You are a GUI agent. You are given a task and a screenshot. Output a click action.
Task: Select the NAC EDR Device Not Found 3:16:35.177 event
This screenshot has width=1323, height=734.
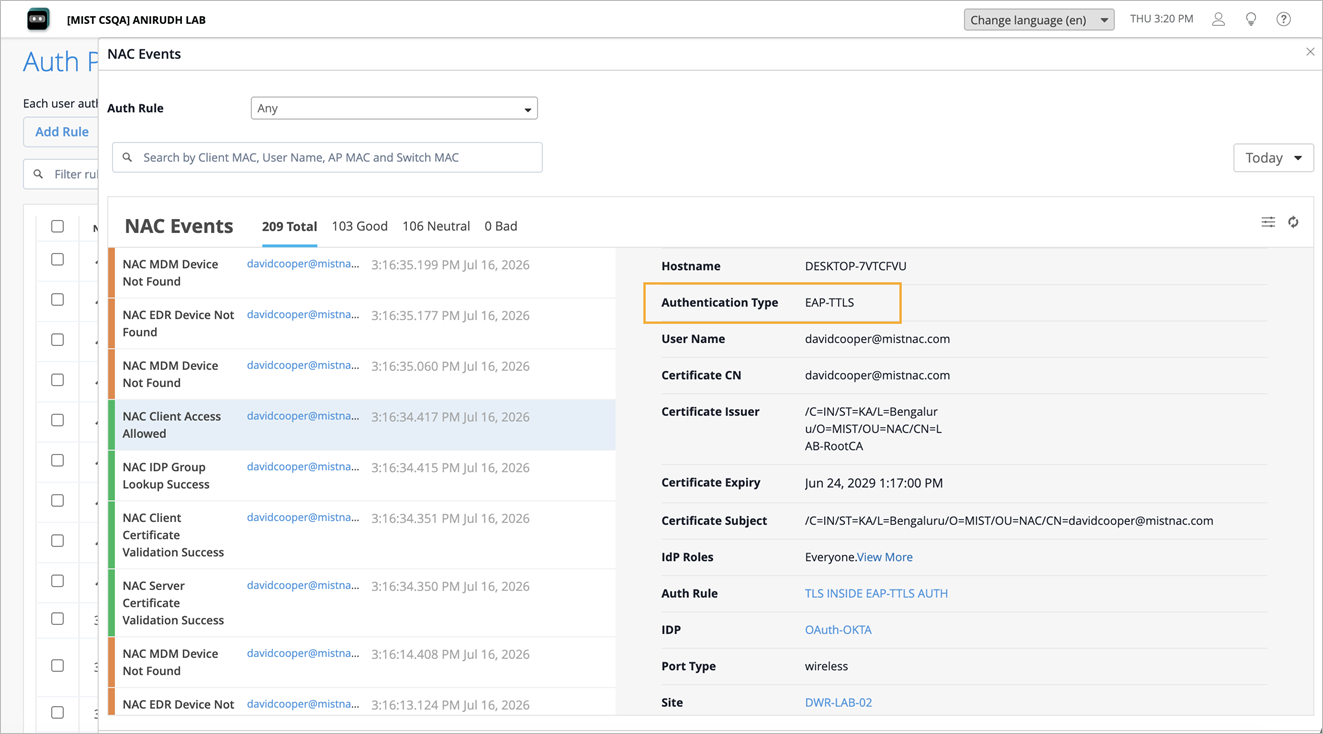coord(362,323)
